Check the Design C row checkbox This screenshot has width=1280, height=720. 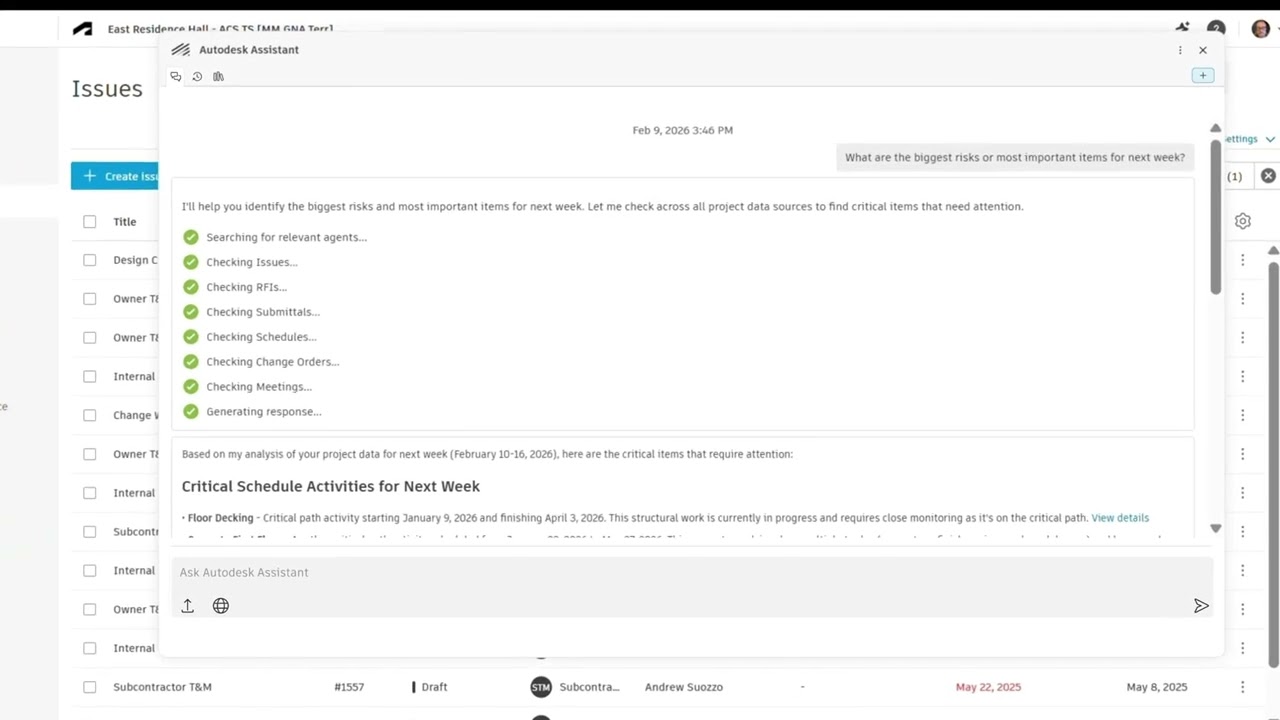[90, 260]
